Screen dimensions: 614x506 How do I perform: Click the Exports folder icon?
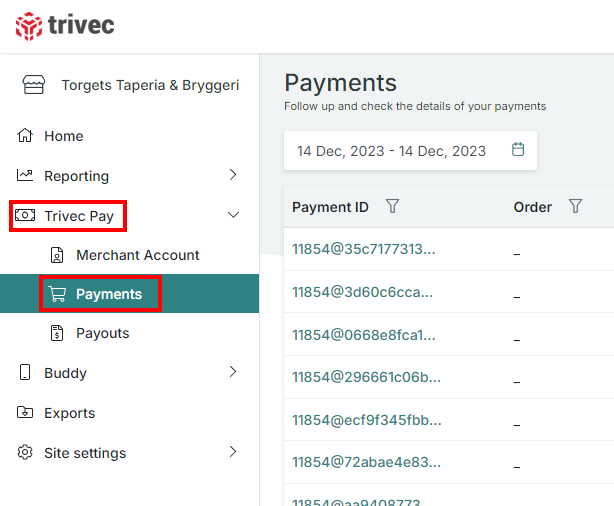(x=25, y=413)
